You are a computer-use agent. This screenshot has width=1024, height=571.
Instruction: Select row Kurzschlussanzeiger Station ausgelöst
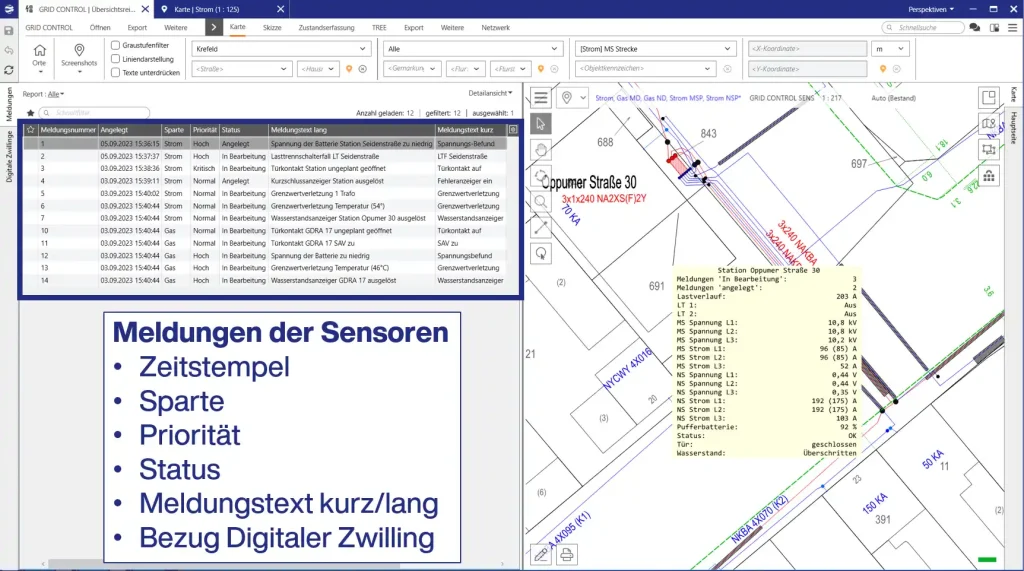(264, 181)
